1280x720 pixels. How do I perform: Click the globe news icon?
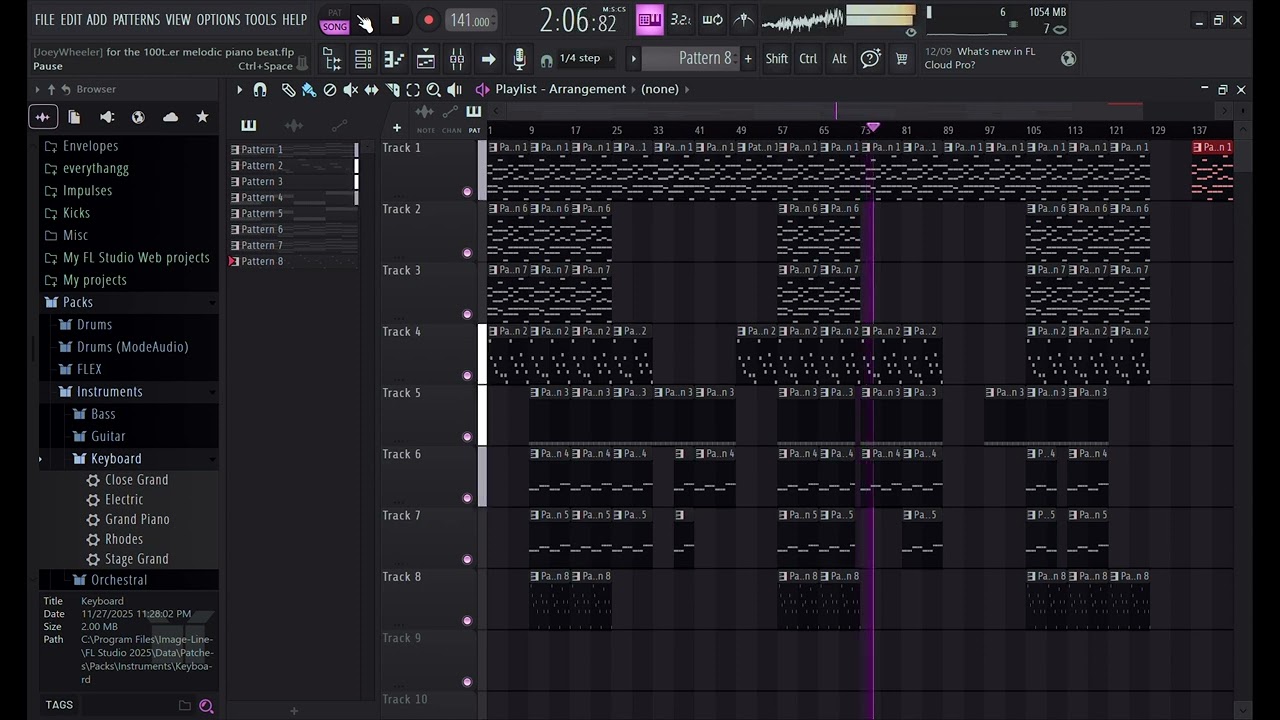click(x=1068, y=59)
